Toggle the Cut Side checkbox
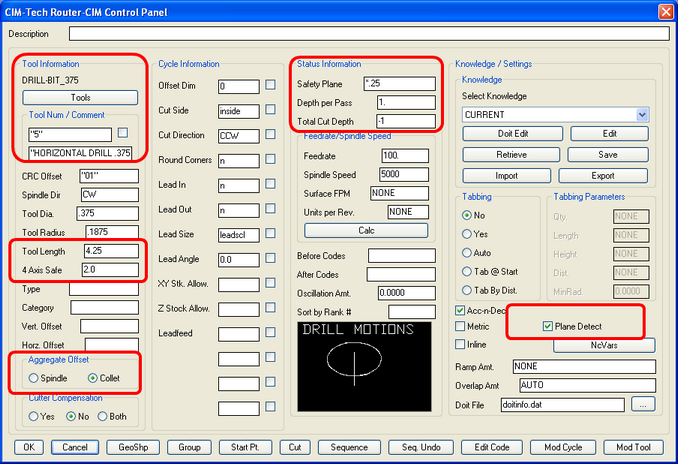Screen dimensions: 678x464 click(270, 109)
